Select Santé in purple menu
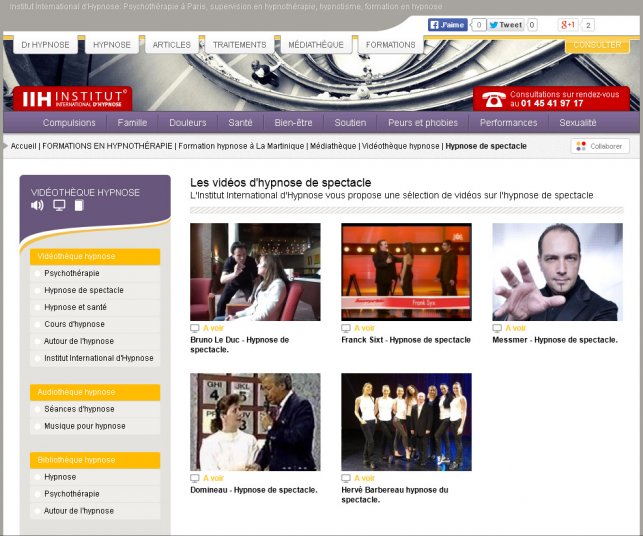643x536 pixels. tap(240, 123)
